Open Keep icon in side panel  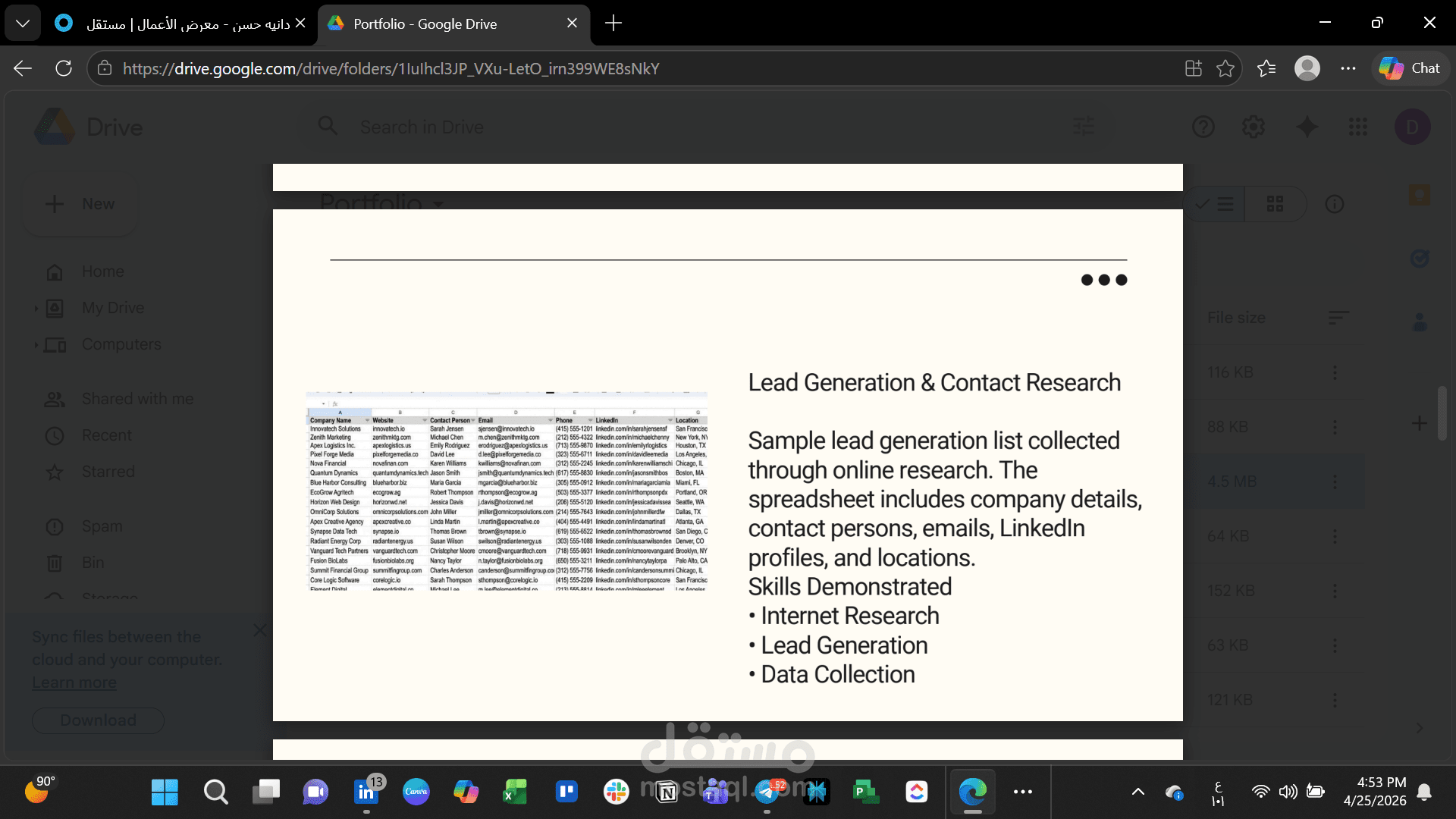1420,195
